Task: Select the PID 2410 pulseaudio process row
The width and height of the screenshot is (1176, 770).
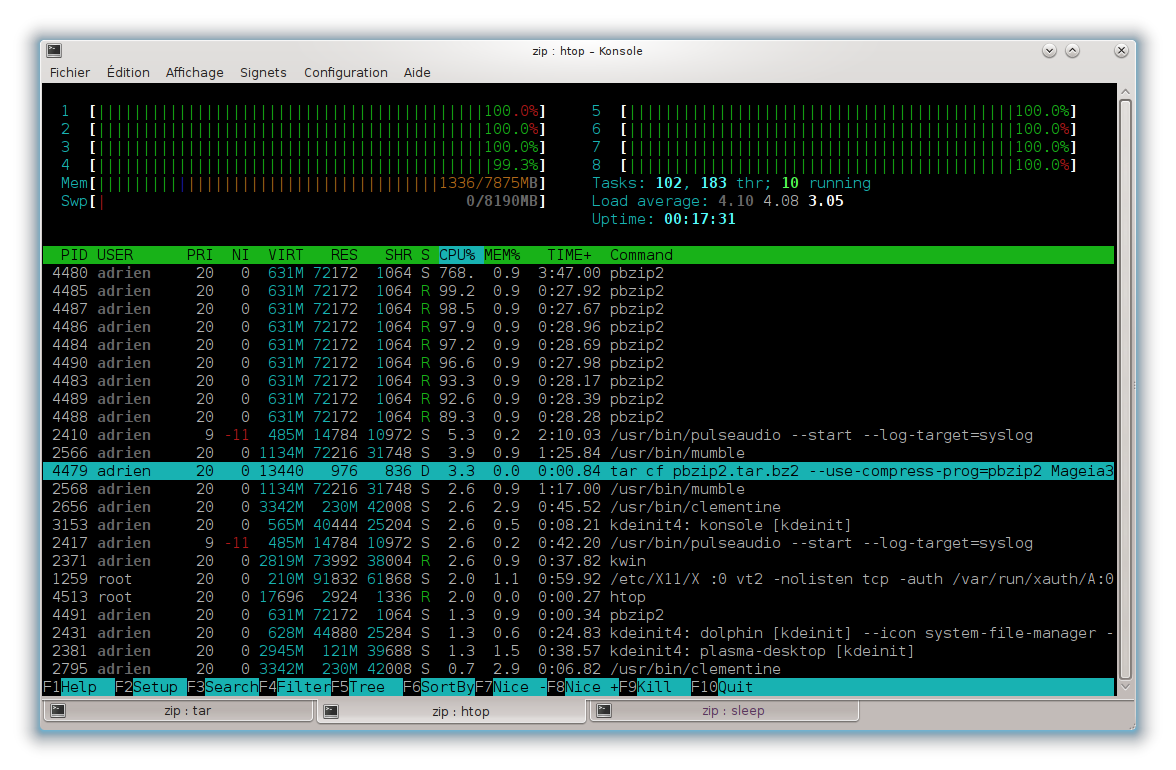Action: [x=578, y=435]
